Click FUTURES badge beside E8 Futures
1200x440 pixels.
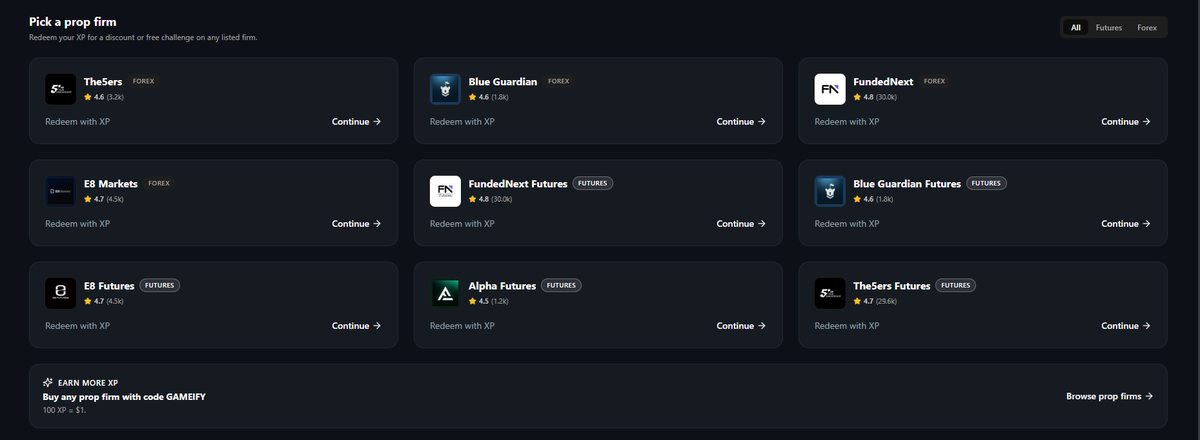click(x=159, y=285)
